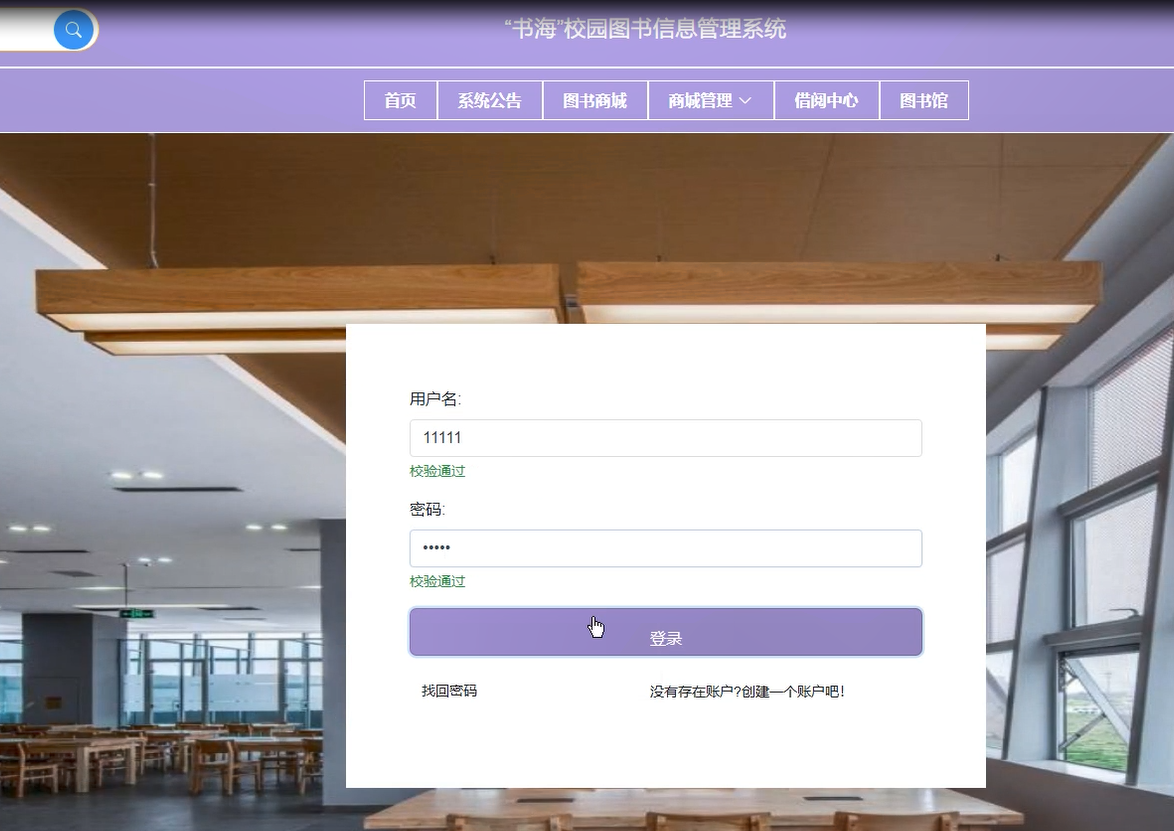1174x831 pixels.
Task: Click the 密码: label
Action: 428,510
